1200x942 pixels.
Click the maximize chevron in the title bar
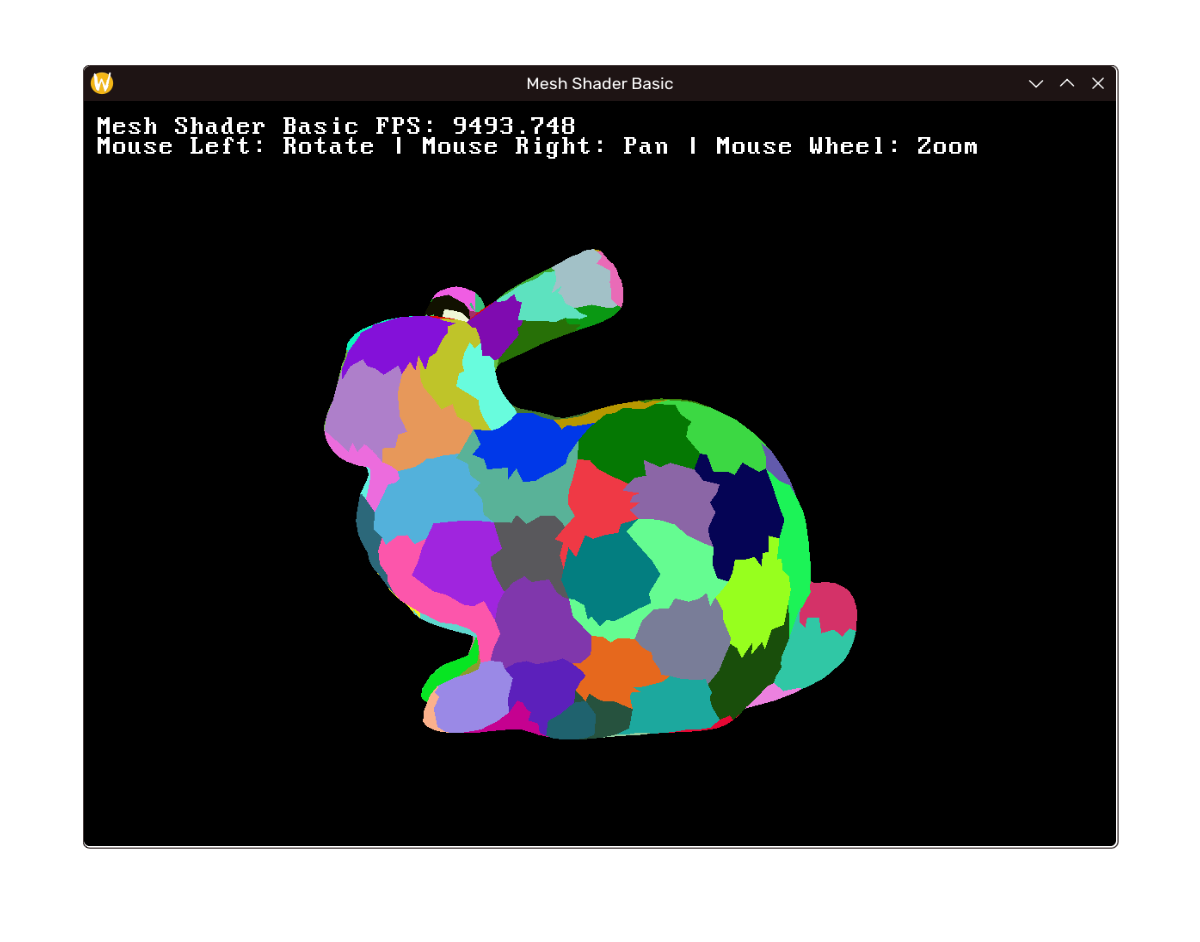[x=1066, y=84]
